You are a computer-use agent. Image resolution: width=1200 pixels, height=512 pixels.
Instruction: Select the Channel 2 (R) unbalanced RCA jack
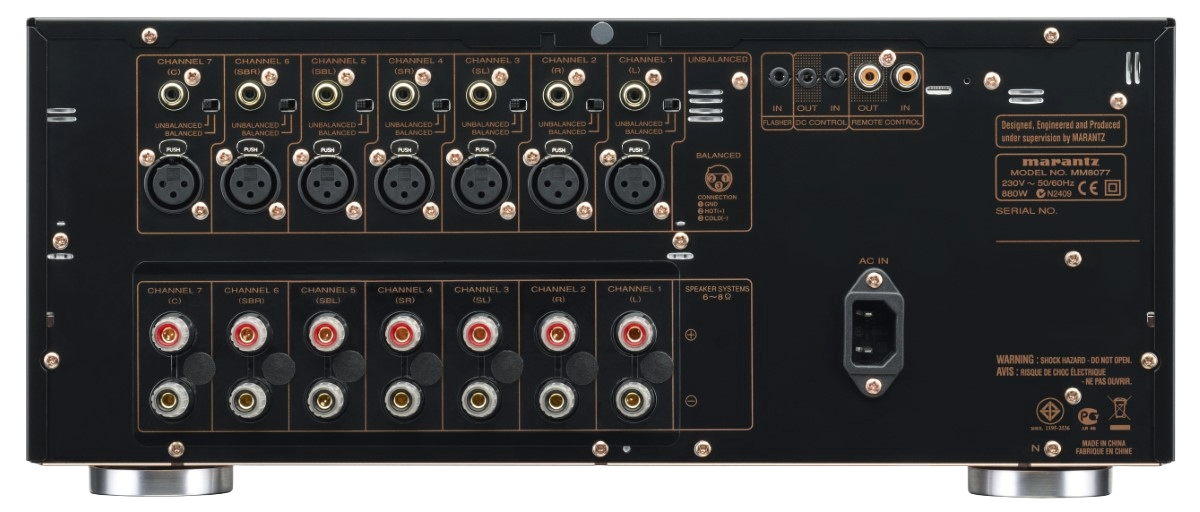click(x=555, y=97)
